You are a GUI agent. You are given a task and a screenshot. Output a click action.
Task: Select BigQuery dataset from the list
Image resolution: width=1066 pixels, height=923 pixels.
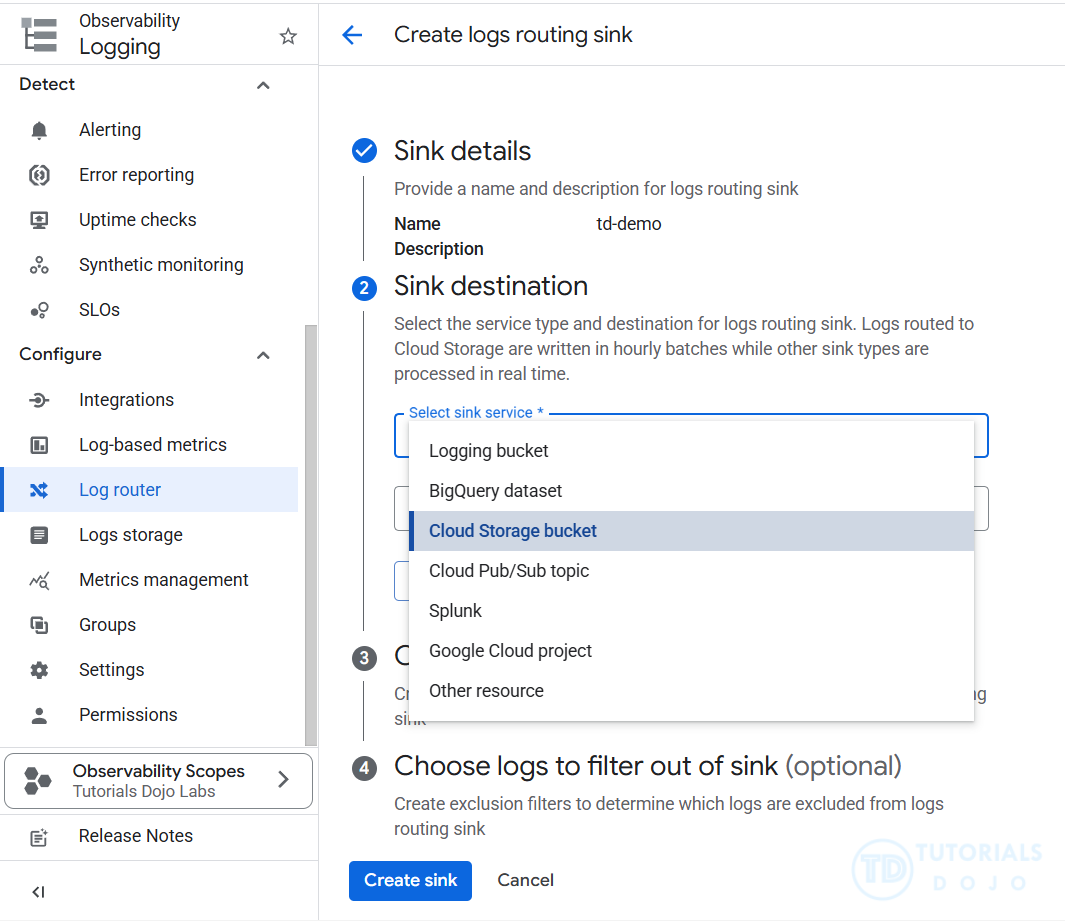495,491
